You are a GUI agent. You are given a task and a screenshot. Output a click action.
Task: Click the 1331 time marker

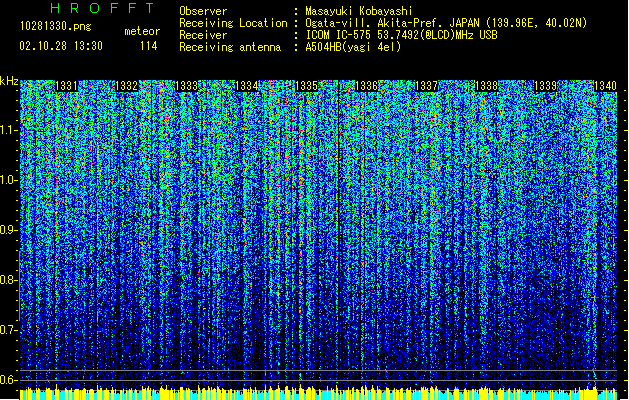click(x=68, y=87)
